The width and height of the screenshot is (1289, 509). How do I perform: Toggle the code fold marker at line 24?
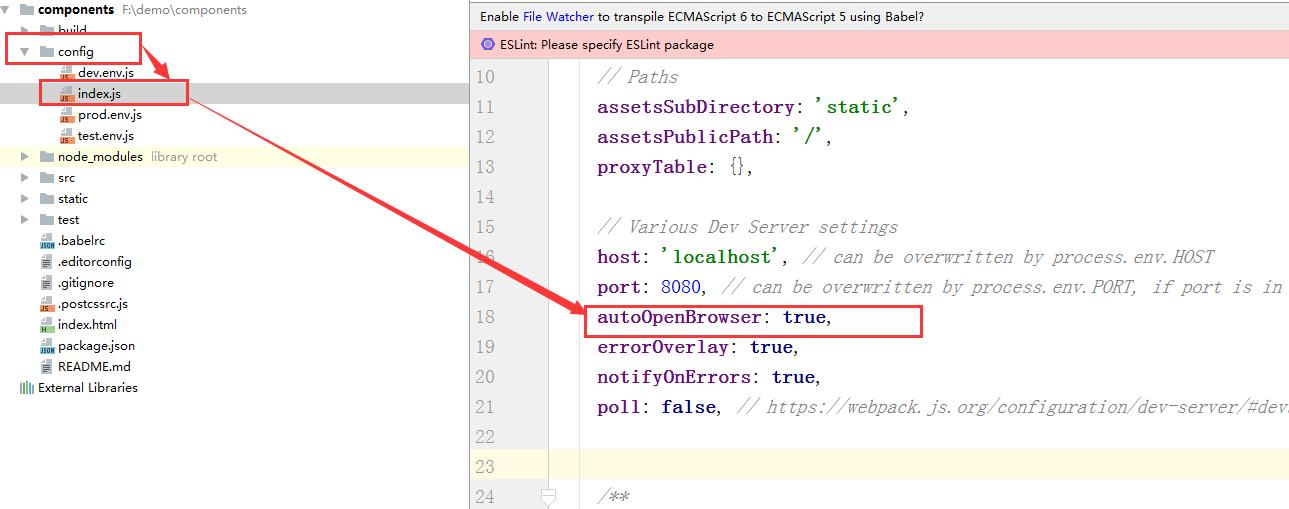pos(548,495)
